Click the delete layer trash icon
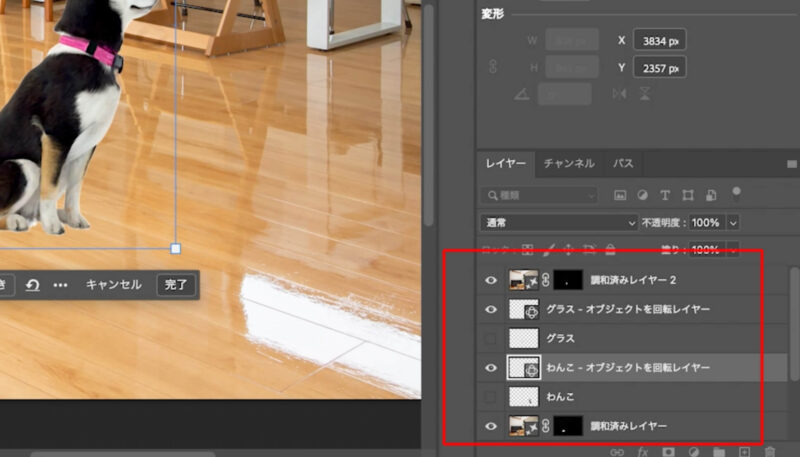The height and width of the screenshot is (457, 800). (x=769, y=452)
